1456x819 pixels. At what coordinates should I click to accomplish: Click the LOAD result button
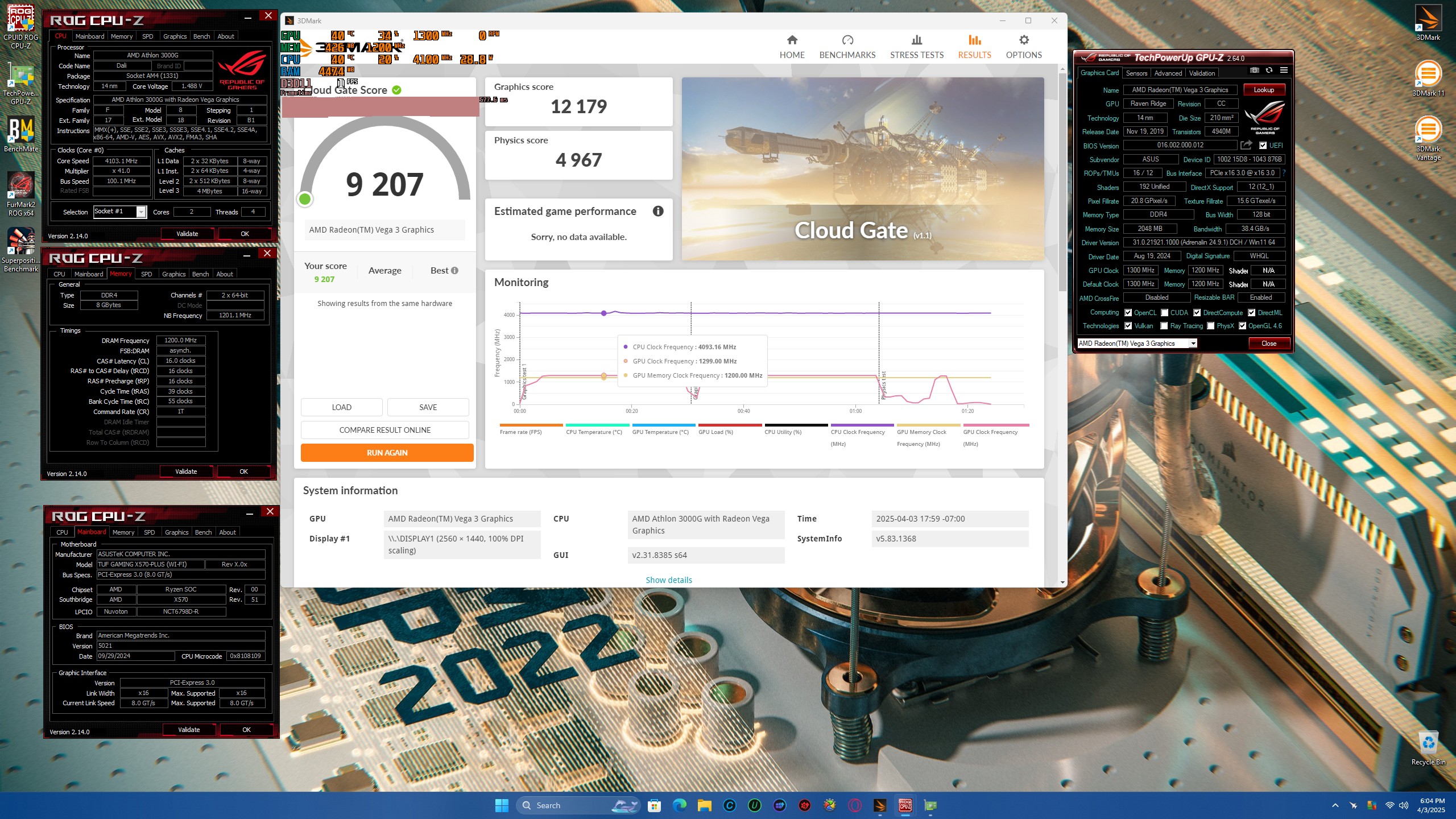[x=341, y=407]
